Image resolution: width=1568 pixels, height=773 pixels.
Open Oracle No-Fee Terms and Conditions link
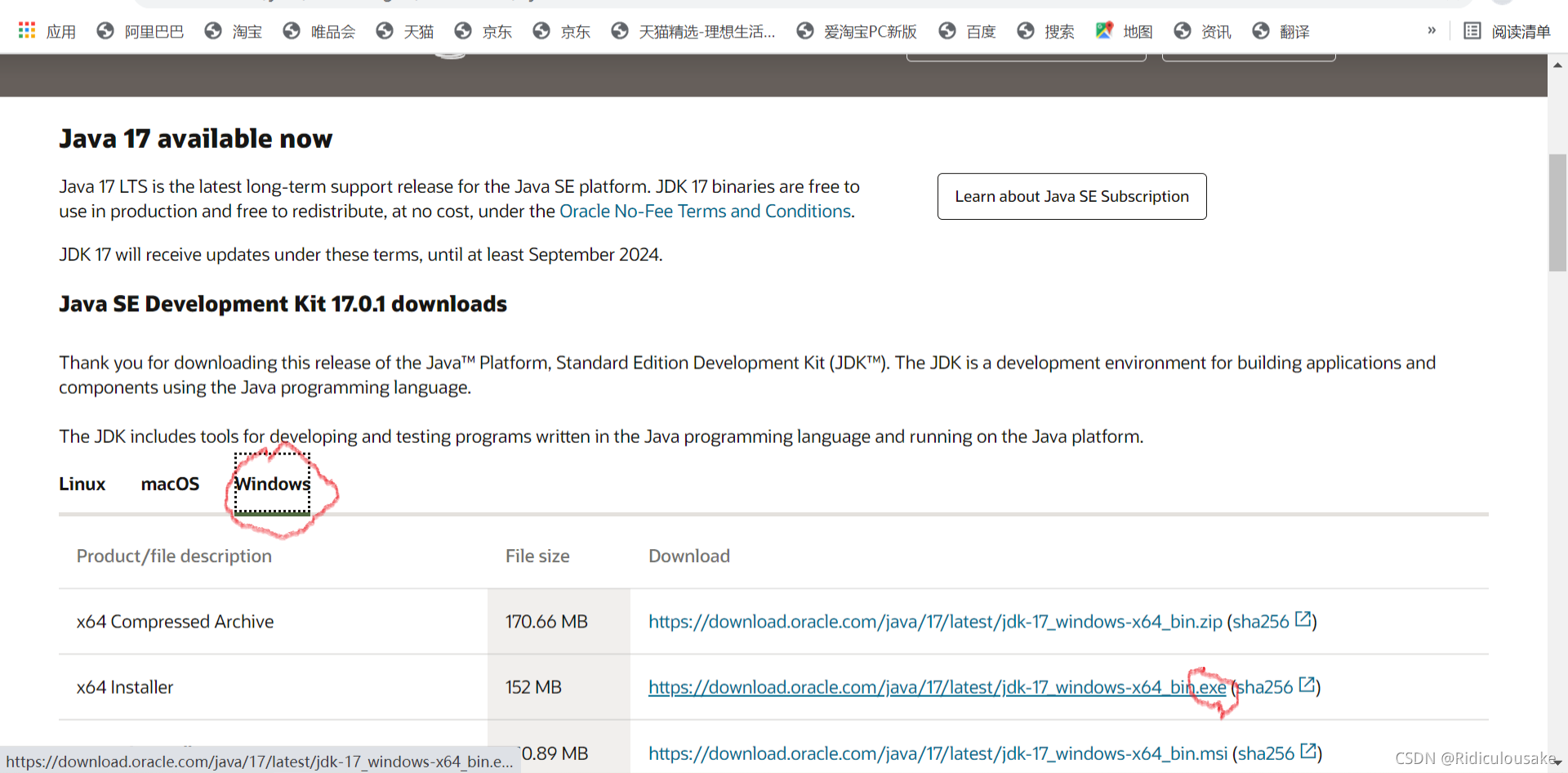pyautogui.click(x=705, y=211)
